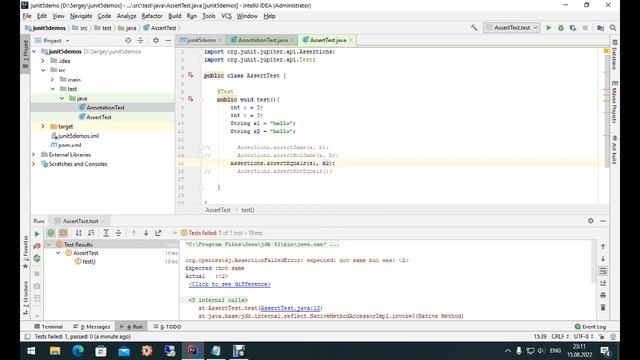
Task: Select test() in the test results tree
Action: coord(89,261)
